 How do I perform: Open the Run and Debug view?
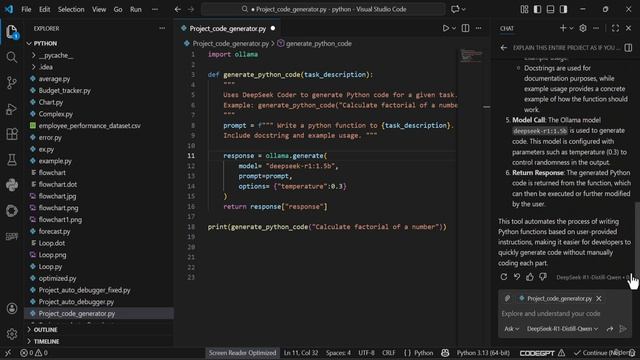[12, 109]
